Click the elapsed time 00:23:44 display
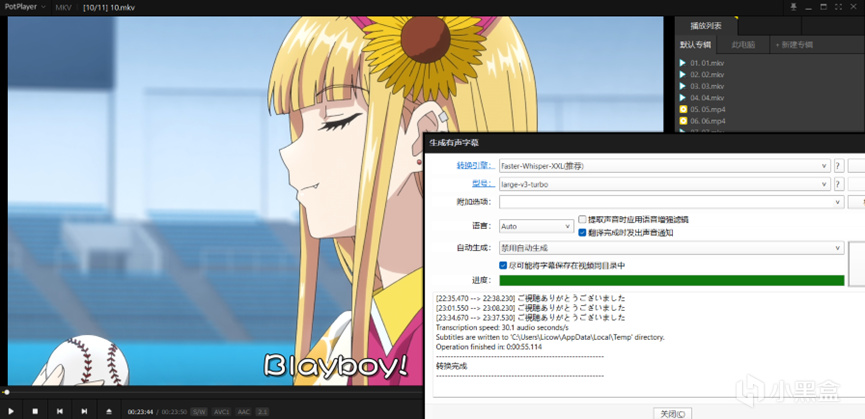Screen dimensions: 865x419 coord(140,412)
